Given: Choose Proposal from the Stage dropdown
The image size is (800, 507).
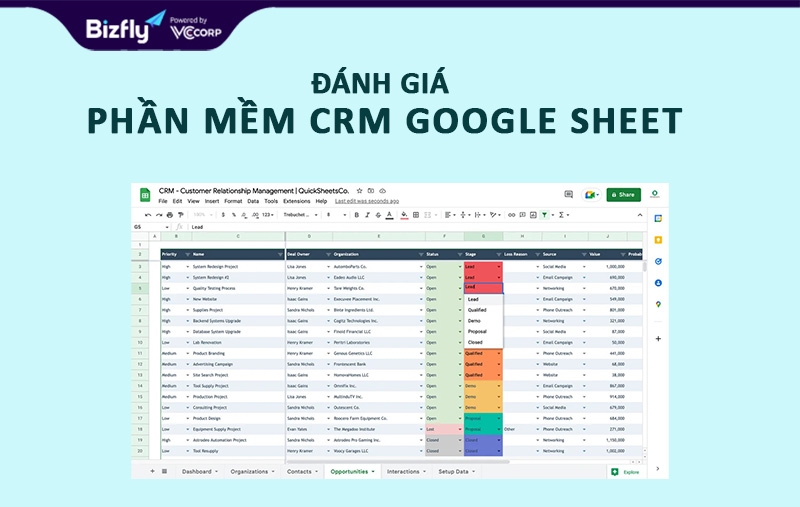Looking at the screenshot, I should [x=477, y=331].
